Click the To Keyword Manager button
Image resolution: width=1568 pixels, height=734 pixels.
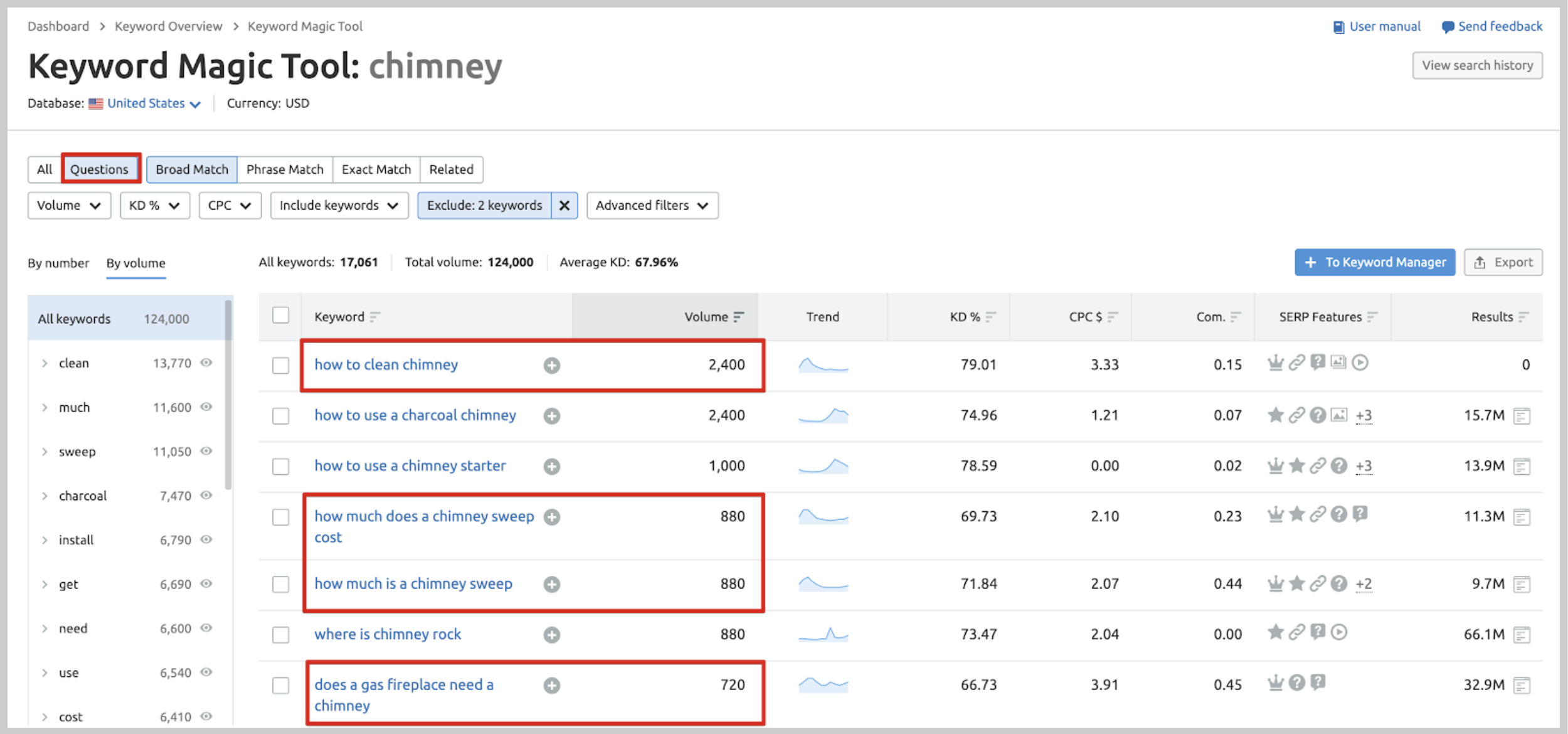1375,262
